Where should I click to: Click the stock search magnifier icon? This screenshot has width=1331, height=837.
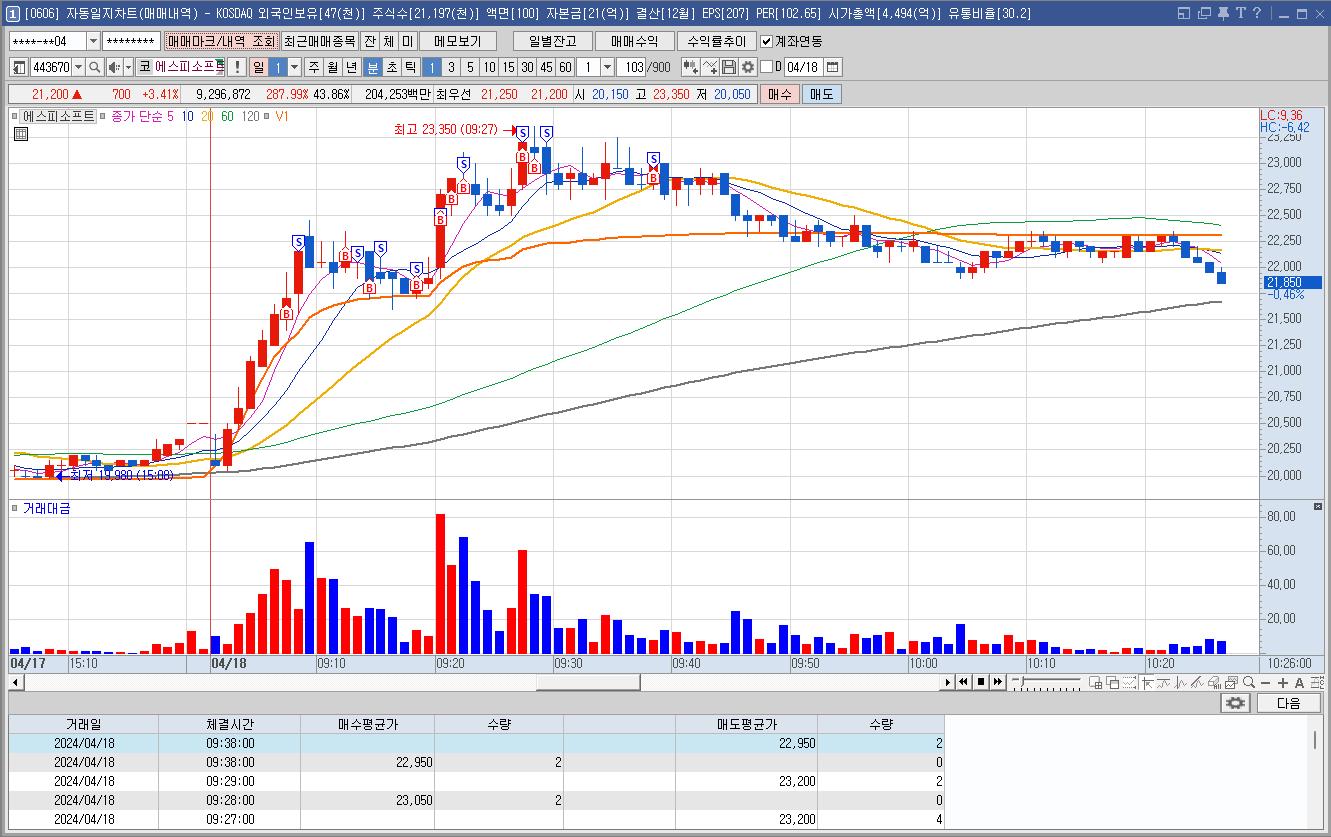click(94, 67)
